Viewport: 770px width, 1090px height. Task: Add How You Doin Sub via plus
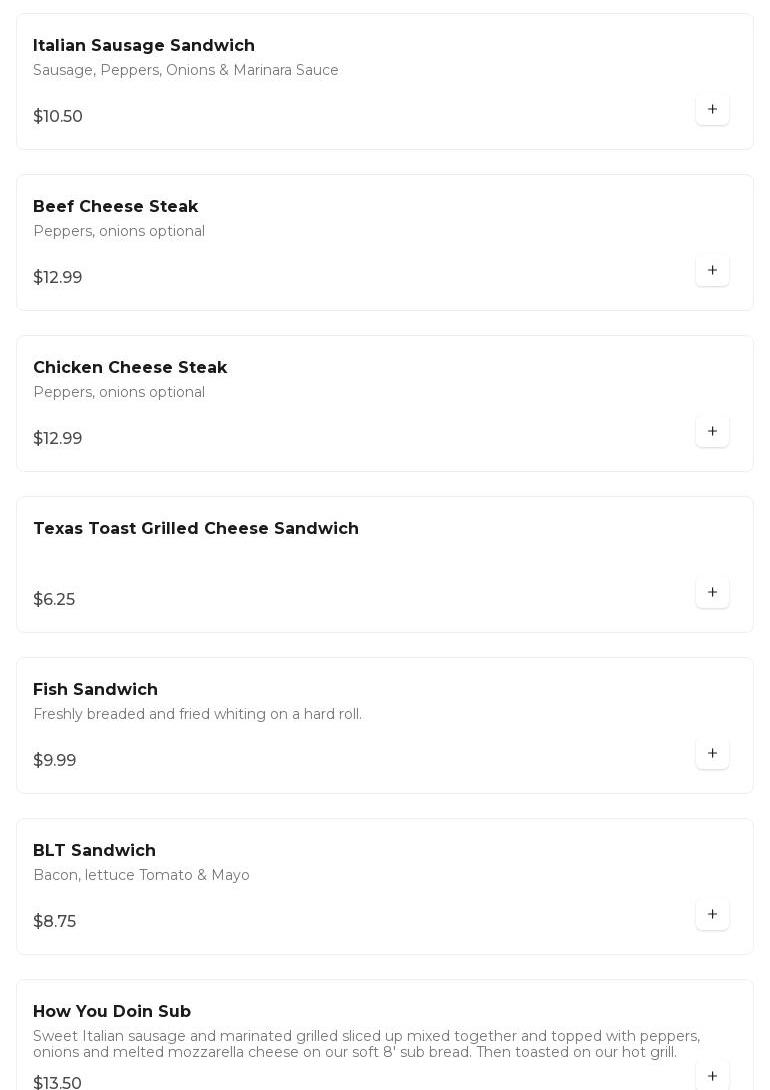point(712,1075)
